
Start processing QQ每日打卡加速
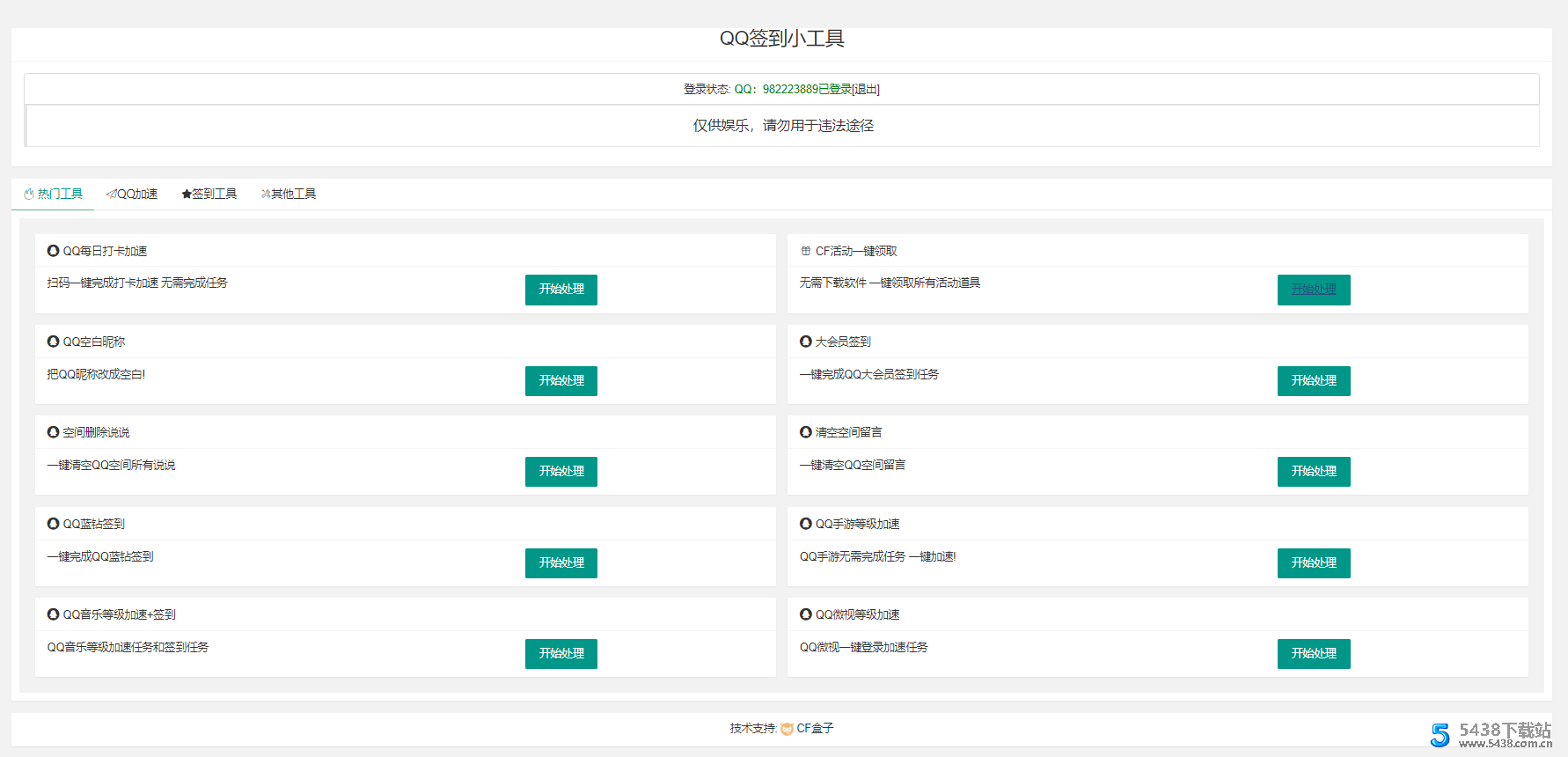[561, 290]
